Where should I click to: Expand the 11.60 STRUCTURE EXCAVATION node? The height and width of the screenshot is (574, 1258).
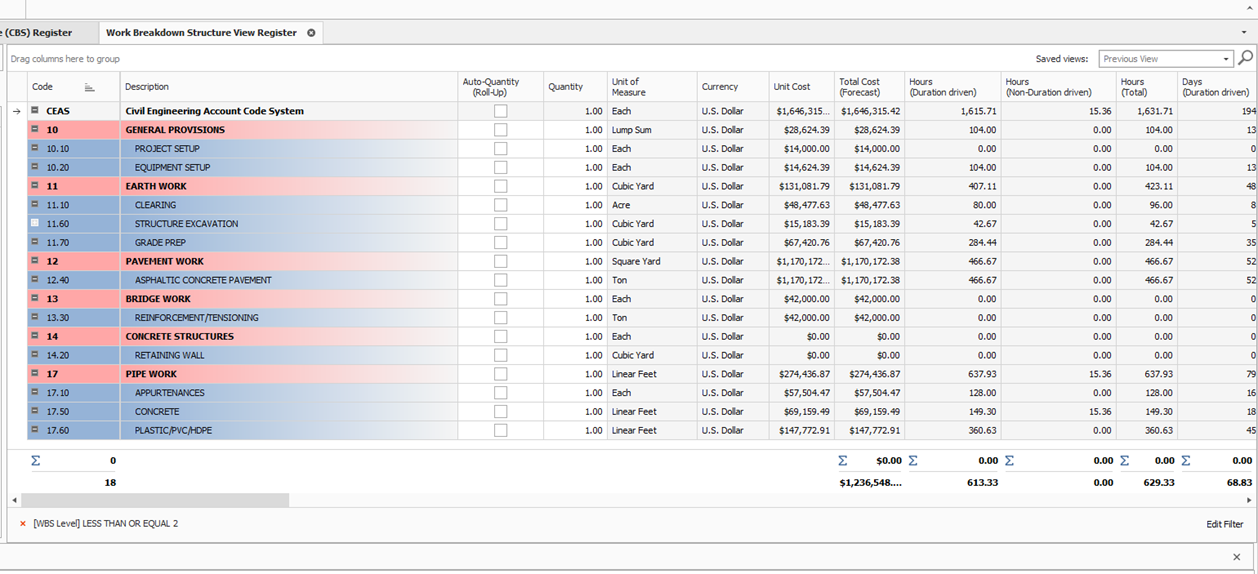pos(35,224)
